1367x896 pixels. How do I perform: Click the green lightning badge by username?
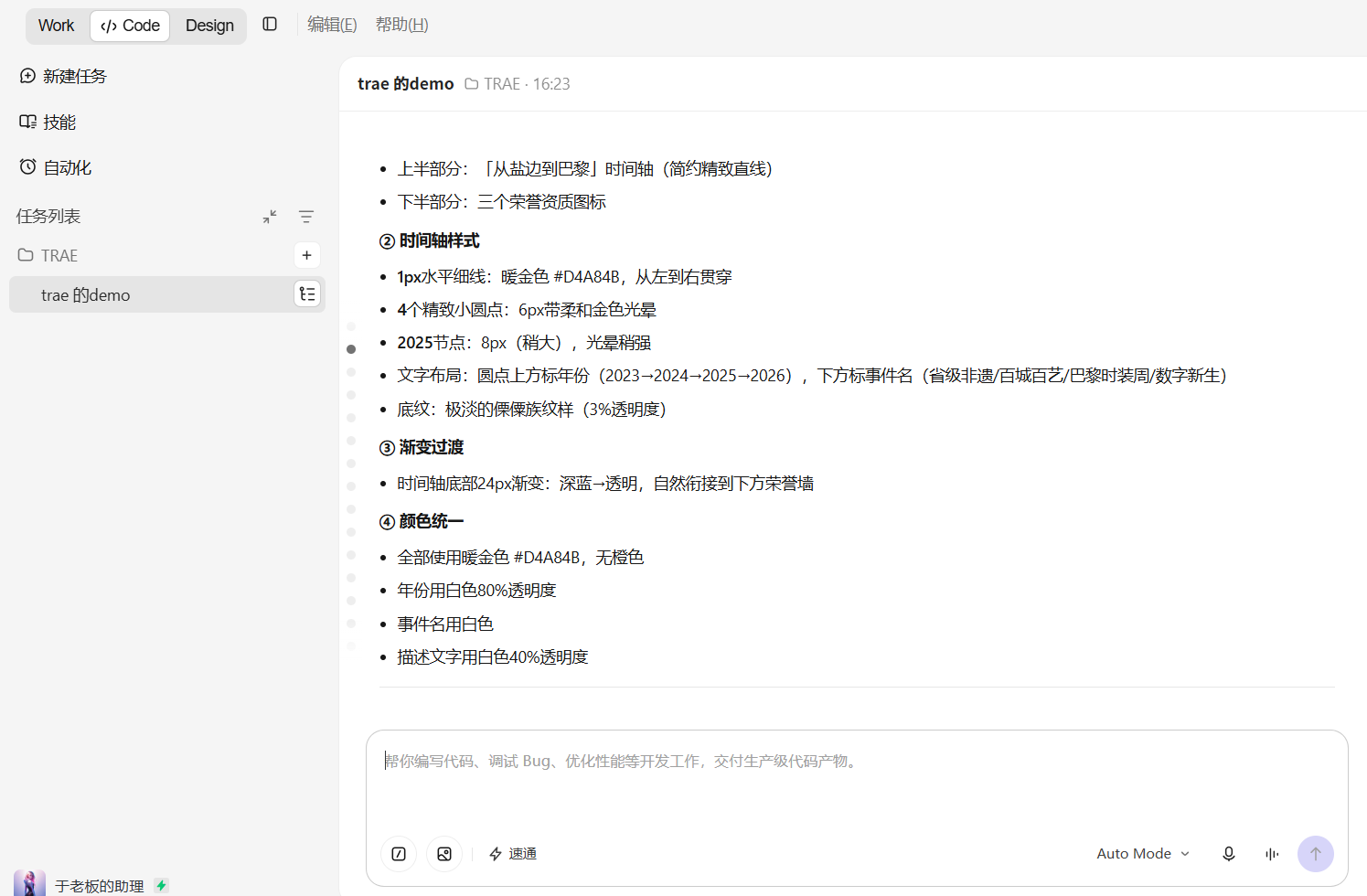coord(162,885)
